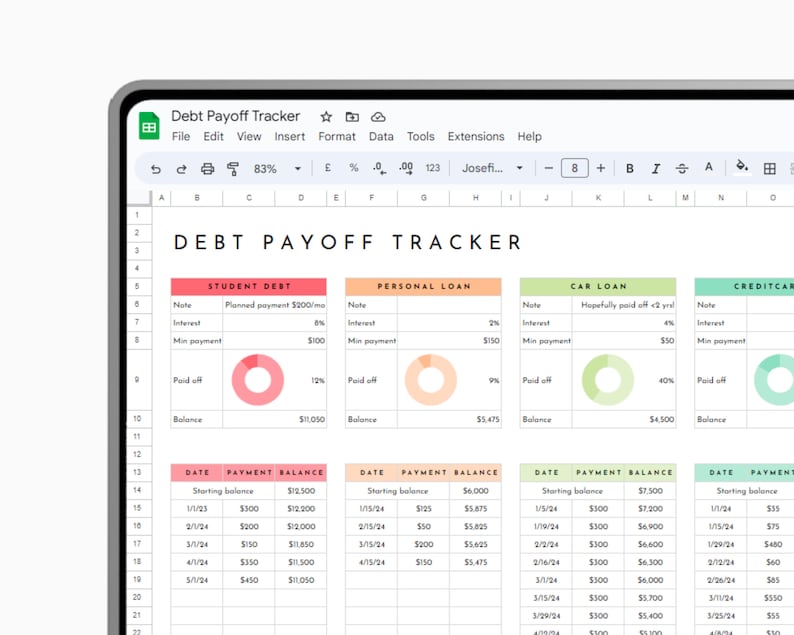Screen dimensions: 794x635
Task: Select the STUDENT DEBT header cell
Action: pyautogui.click(x=249, y=287)
